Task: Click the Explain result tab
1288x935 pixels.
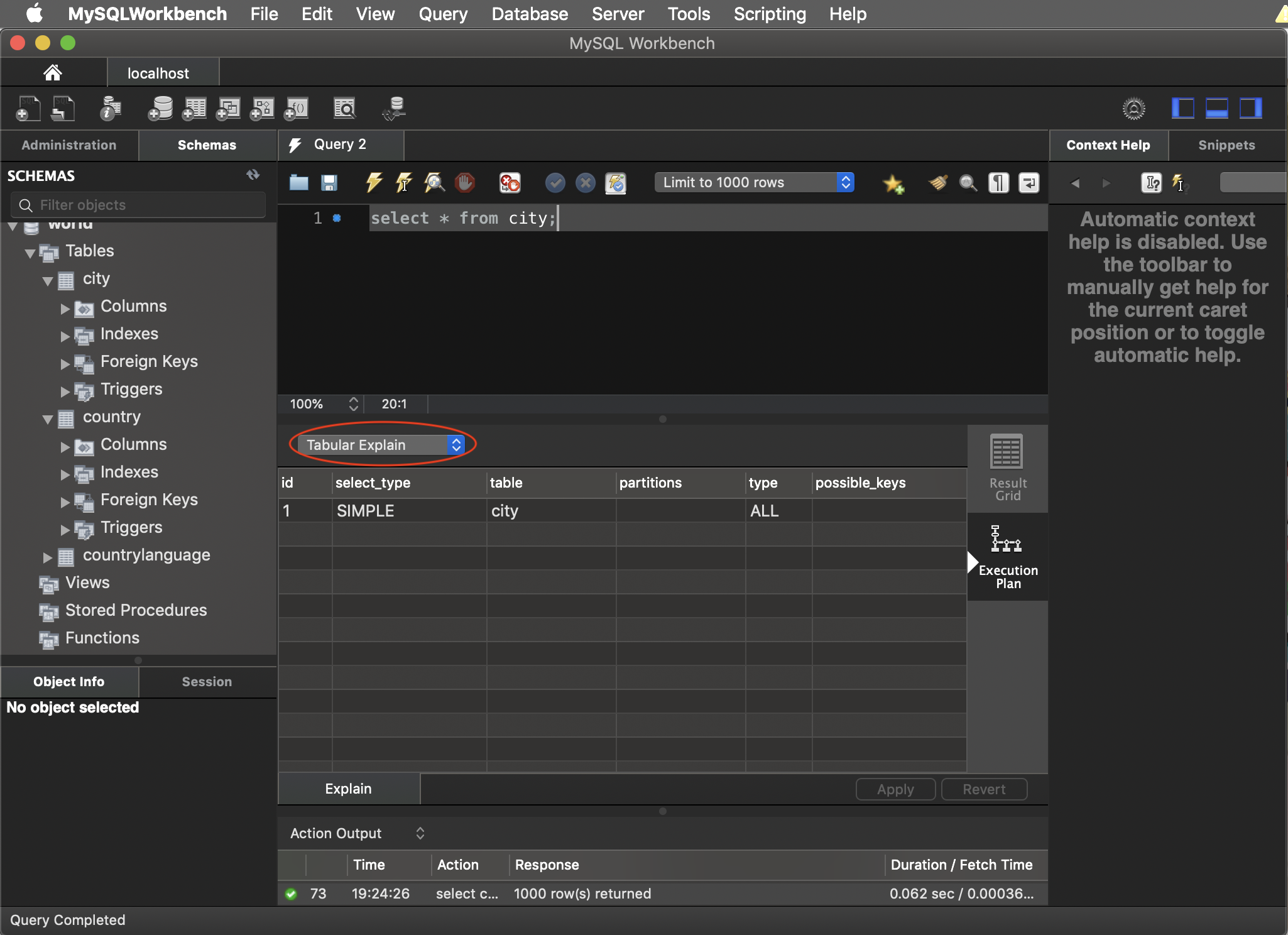Action: [349, 789]
